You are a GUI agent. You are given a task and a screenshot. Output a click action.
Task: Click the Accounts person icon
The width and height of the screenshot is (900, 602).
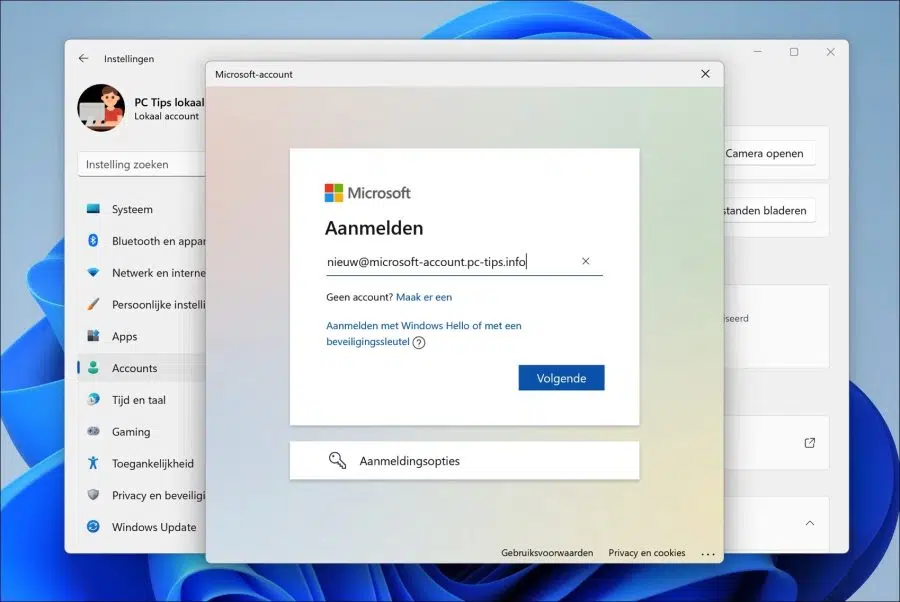(x=93, y=368)
